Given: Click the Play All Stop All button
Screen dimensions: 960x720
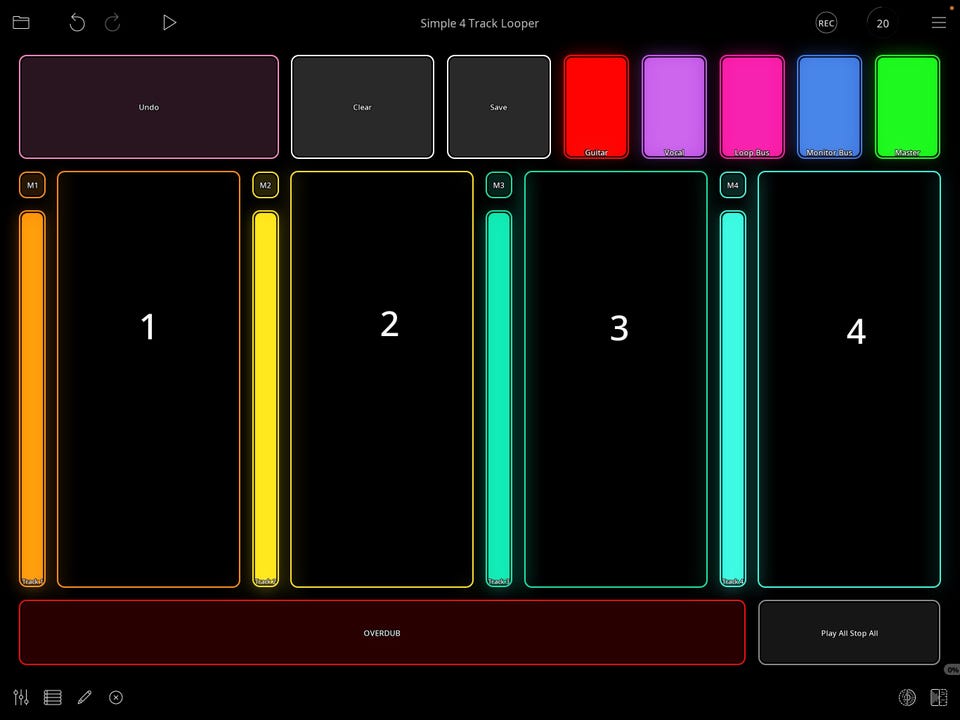Looking at the screenshot, I should [x=849, y=632].
